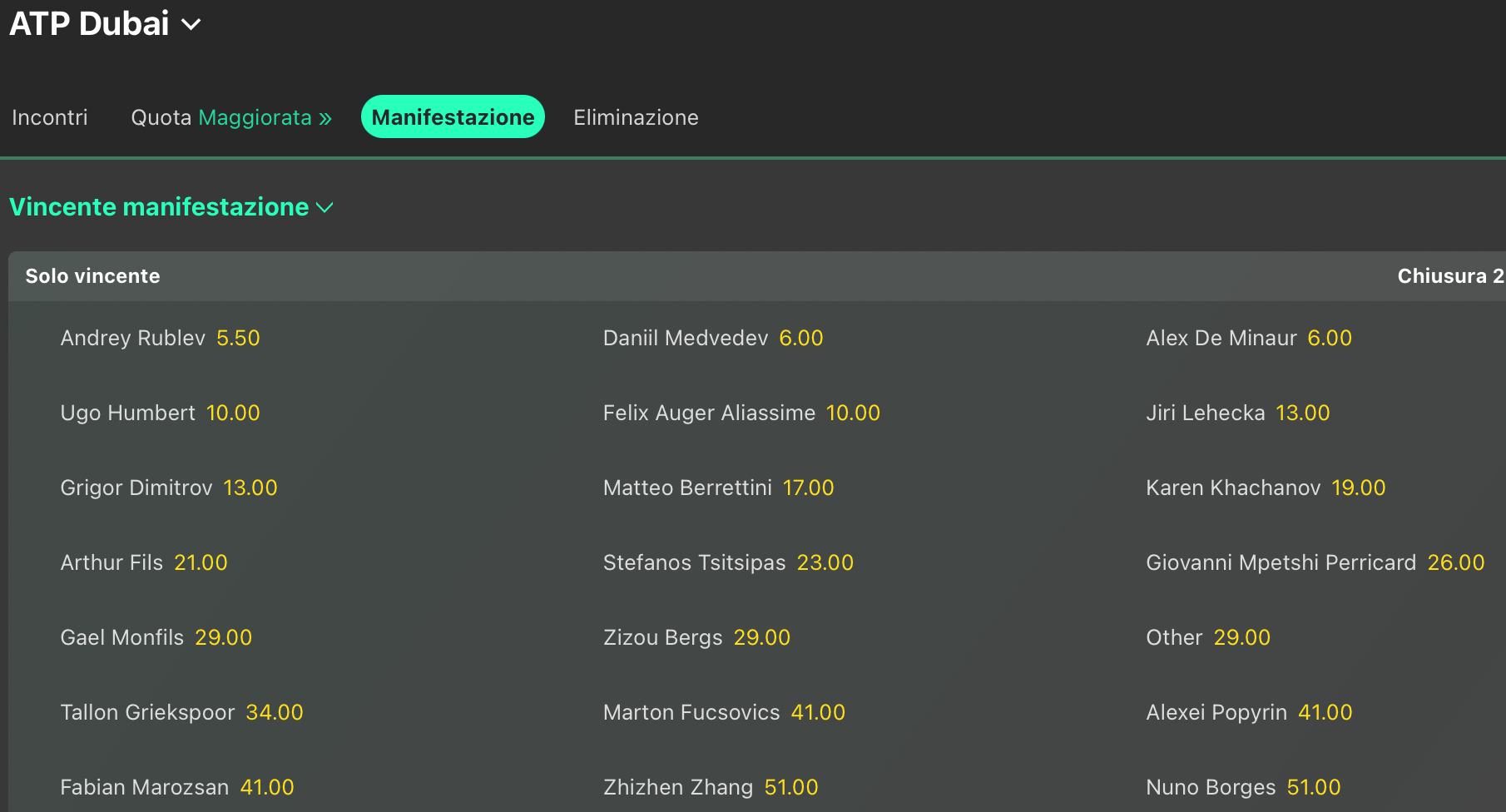Bet on Giovanni Mpetshi Perricard 26.00
The image size is (1506, 812).
pyautogui.click(x=1455, y=562)
